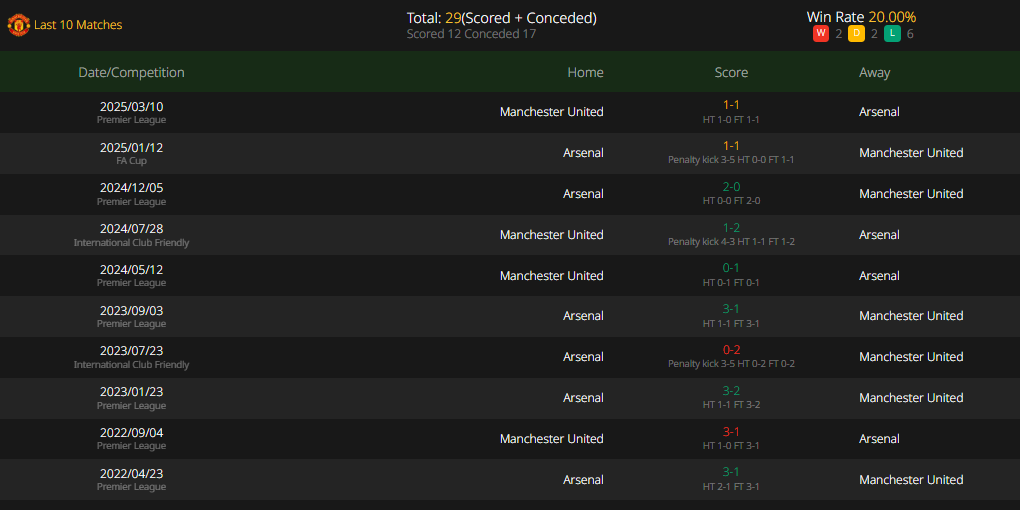The width and height of the screenshot is (1020, 510).
Task: Click Arsenal home team on 2023/09/03 row
Action: [584, 316]
